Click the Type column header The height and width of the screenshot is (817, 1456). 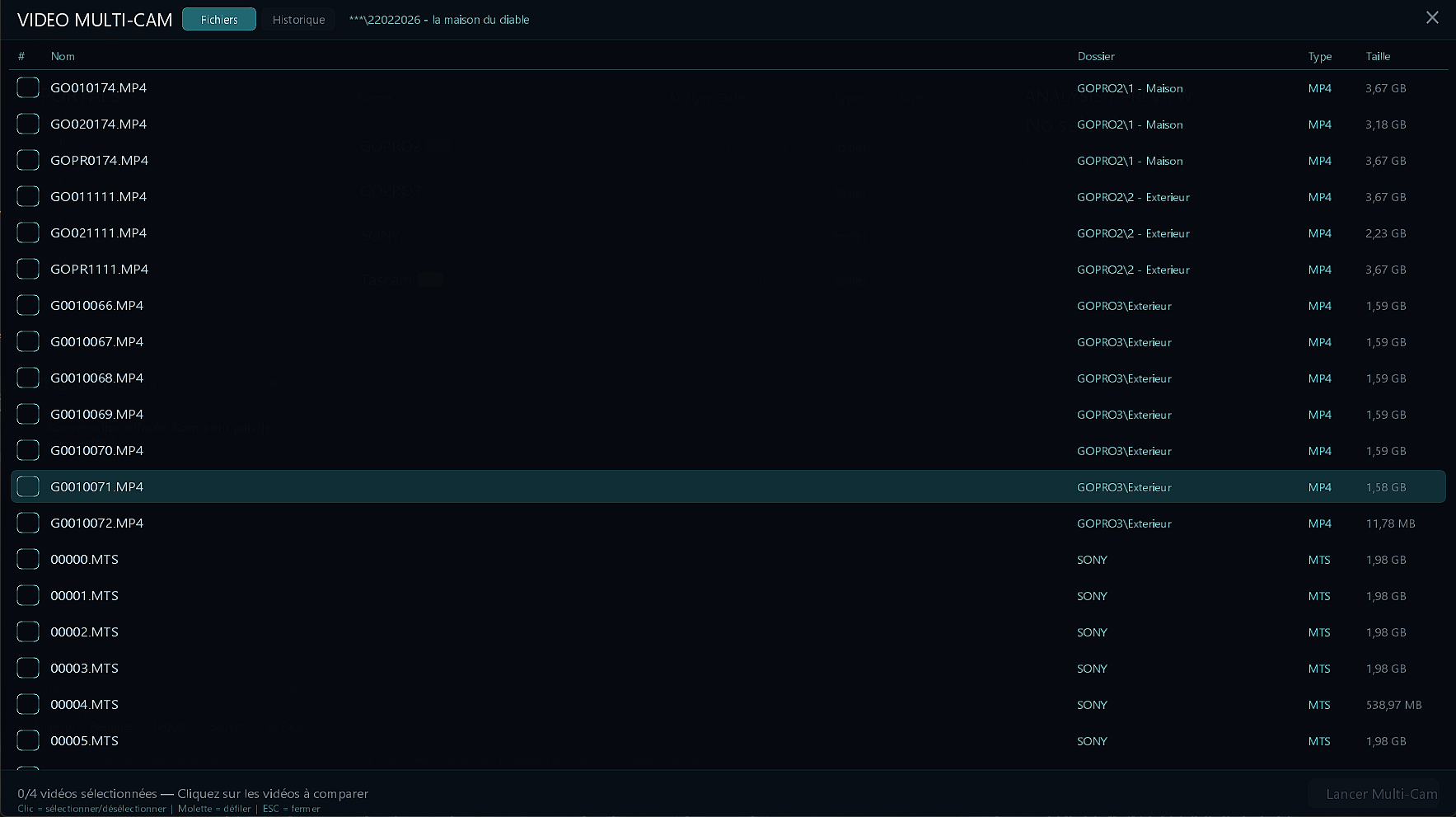coord(1319,56)
